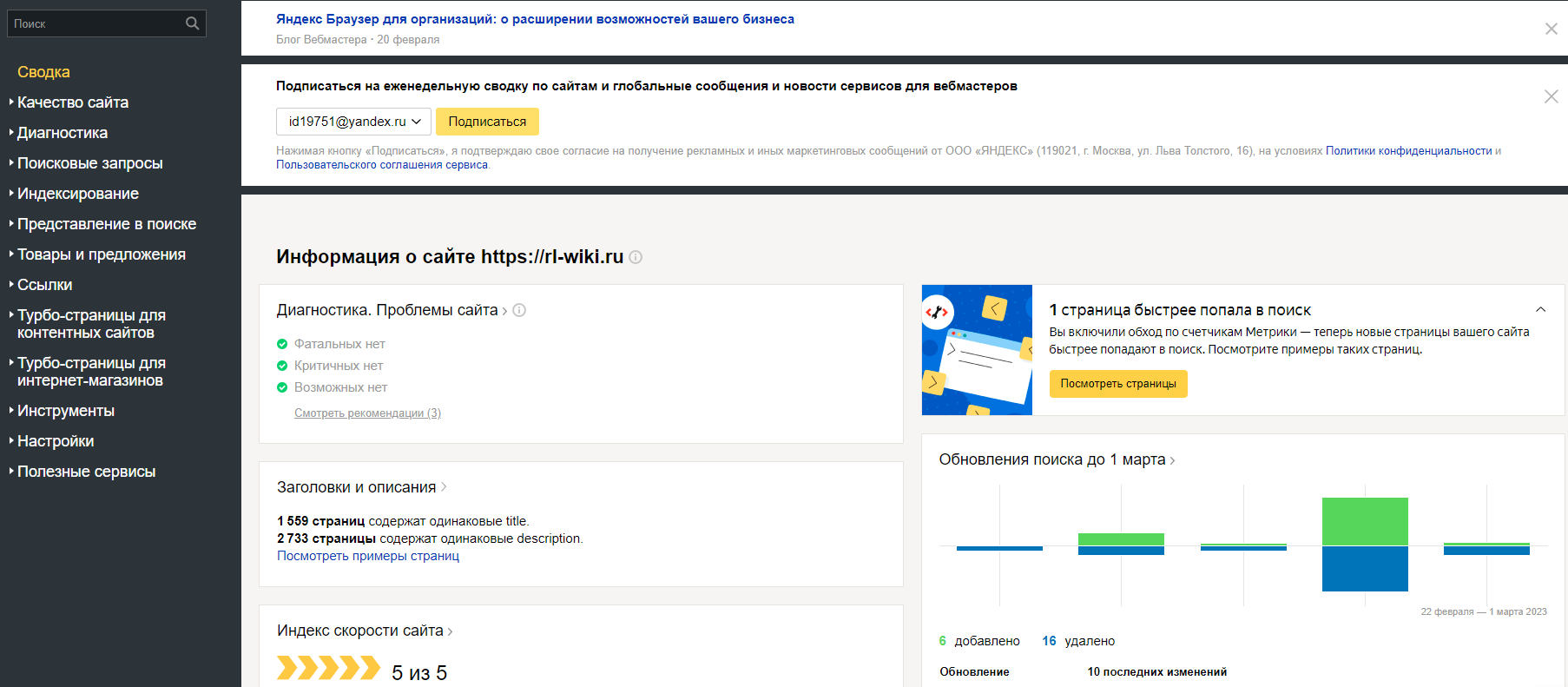Viewport: 1568px width, 687px height.
Task: Collapse the '1 страница быстрее попала' card
Action: (x=1540, y=309)
